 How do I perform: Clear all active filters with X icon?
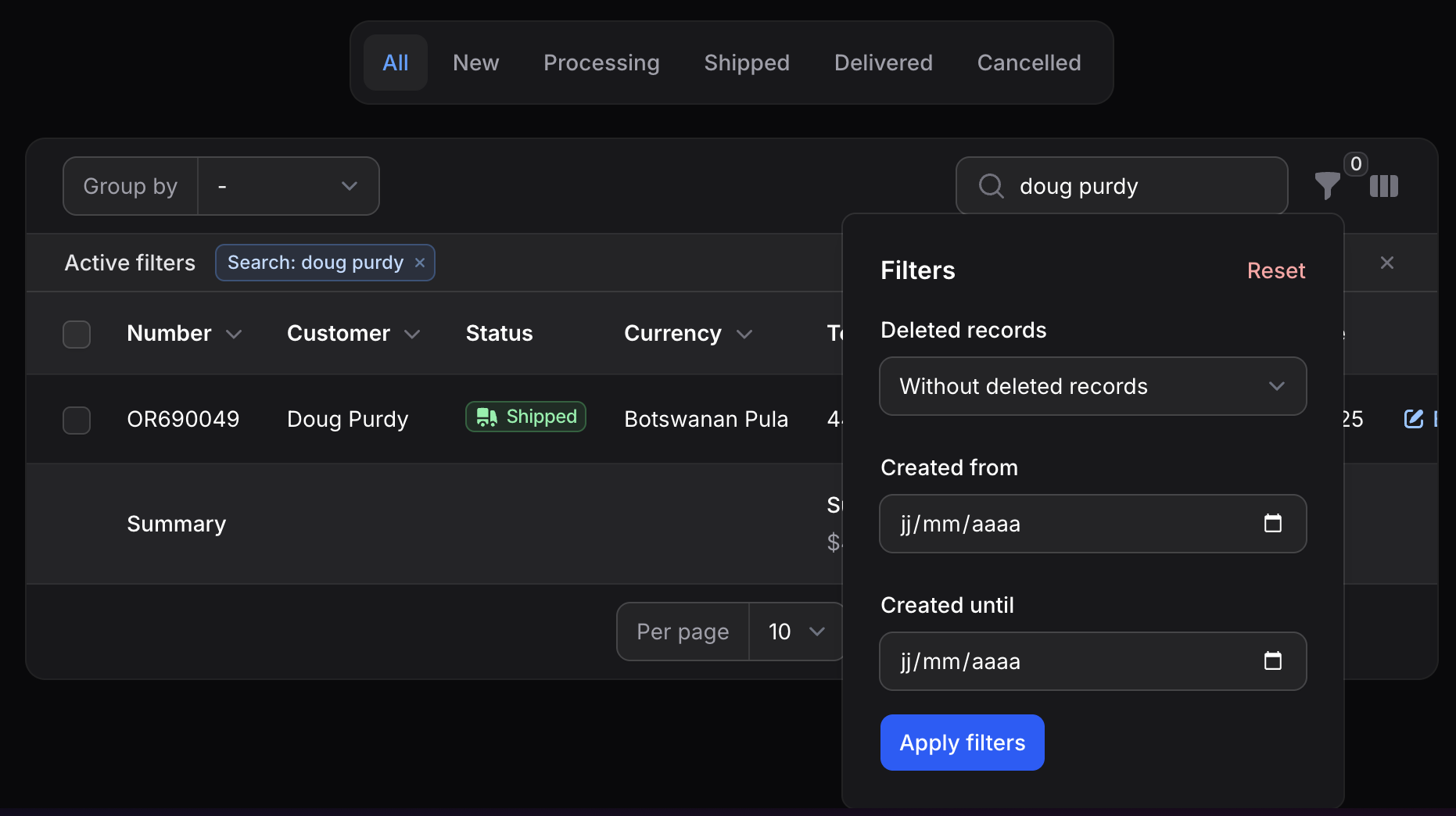[x=1387, y=263]
